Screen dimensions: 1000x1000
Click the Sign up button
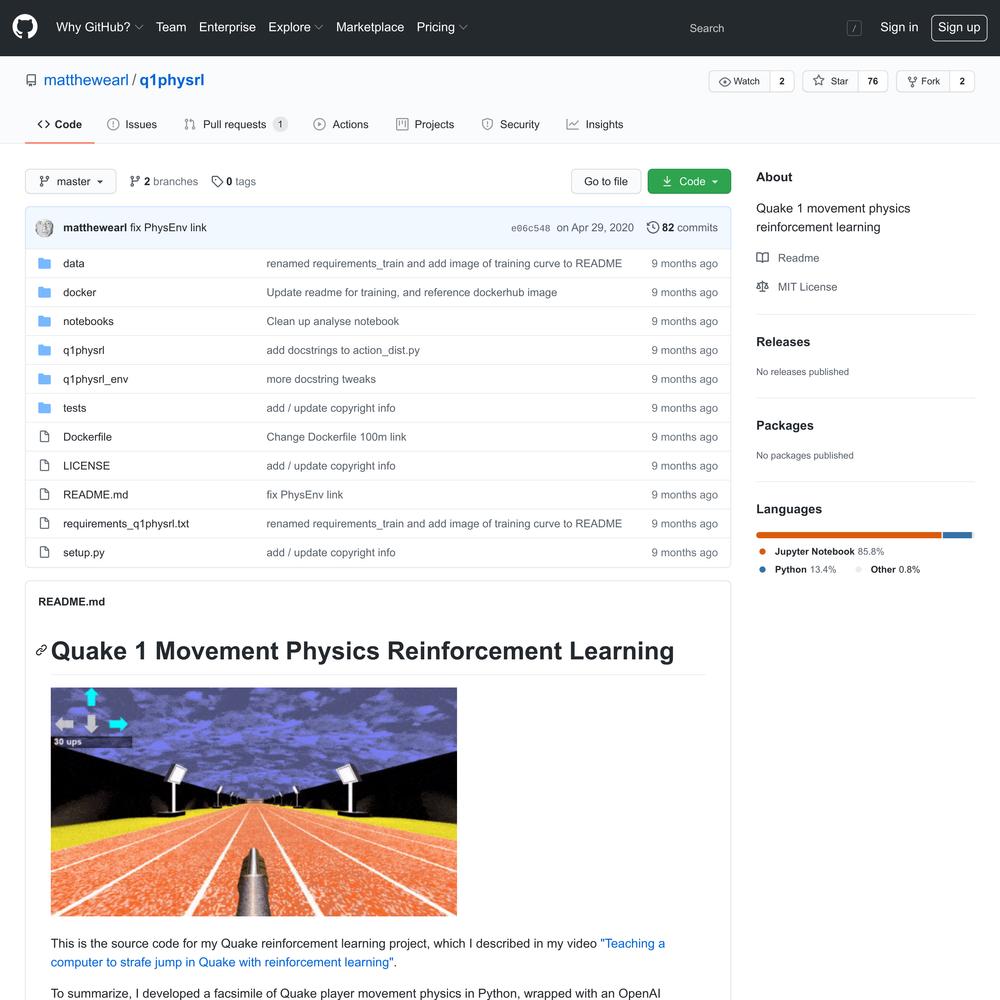pos(959,27)
